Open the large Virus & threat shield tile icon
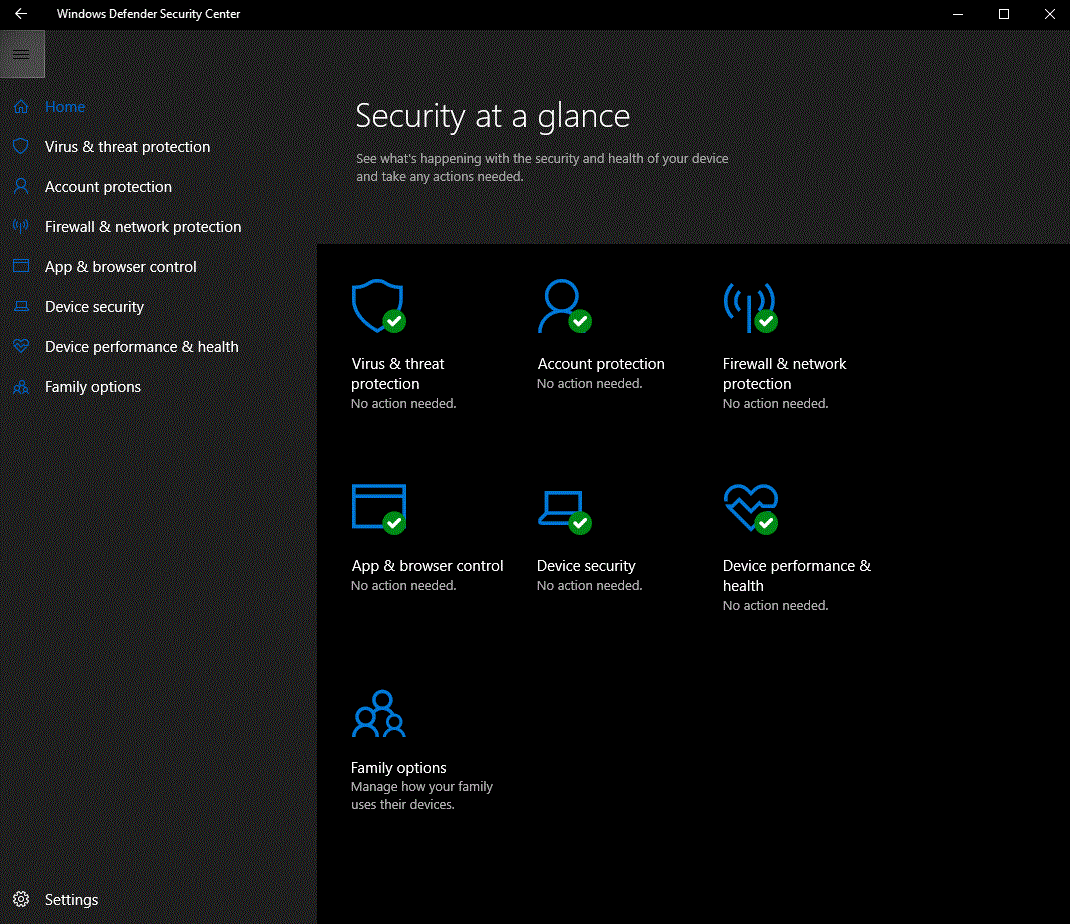The image size is (1070, 924). click(378, 306)
